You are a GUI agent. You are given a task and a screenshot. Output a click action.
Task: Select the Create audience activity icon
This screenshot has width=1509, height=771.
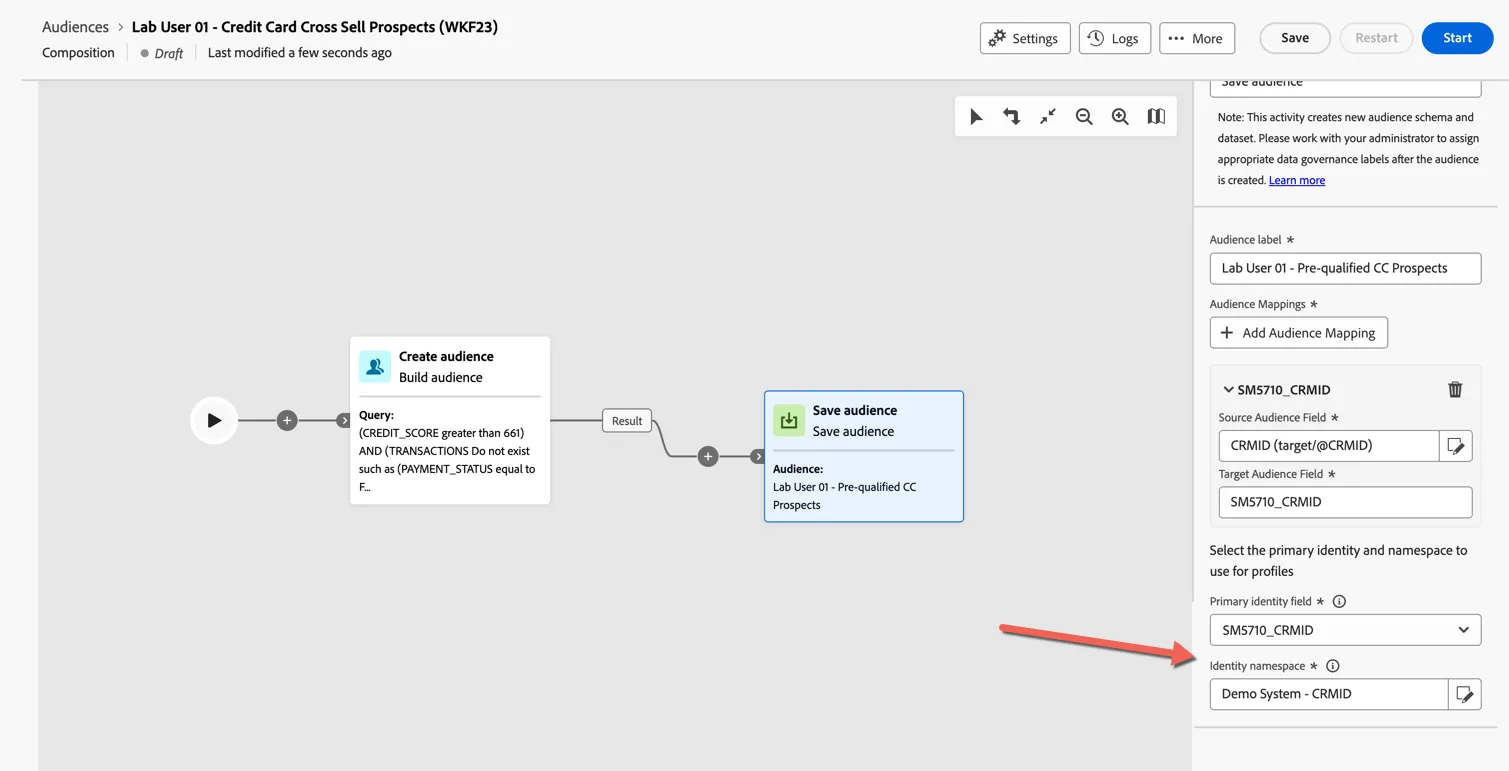click(375, 367)
